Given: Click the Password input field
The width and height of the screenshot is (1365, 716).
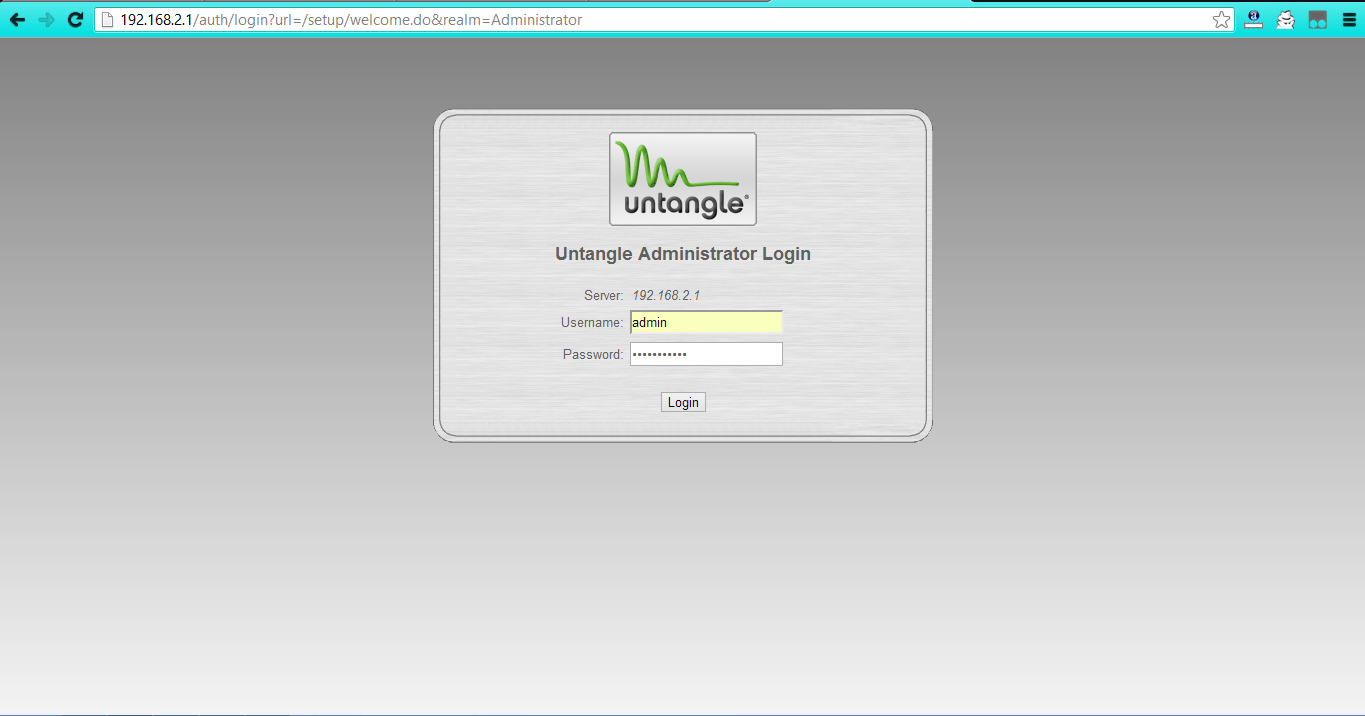Looking at the screenshot, I should [x=706, y=354].
